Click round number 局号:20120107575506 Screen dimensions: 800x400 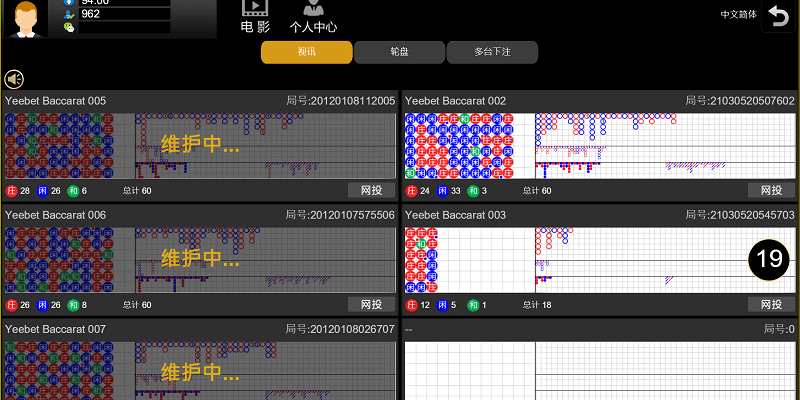point(340,215)
